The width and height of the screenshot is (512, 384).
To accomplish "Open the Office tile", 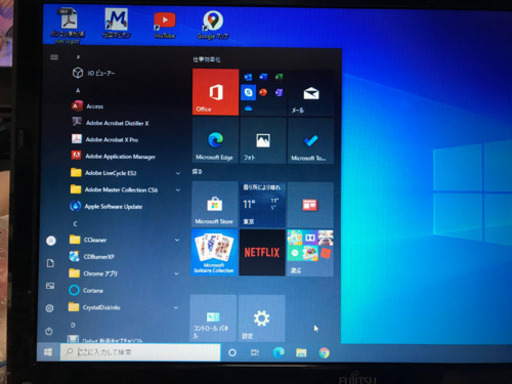I will pyautogui.click(x=215, y=92).
